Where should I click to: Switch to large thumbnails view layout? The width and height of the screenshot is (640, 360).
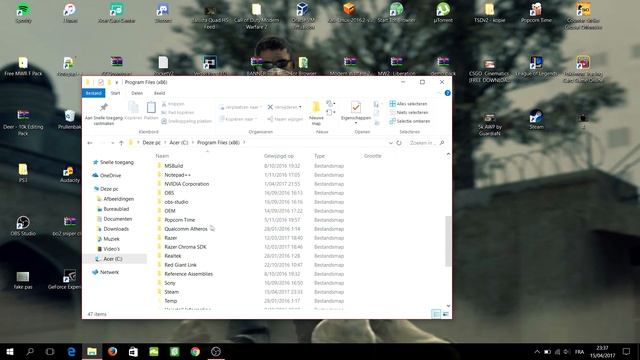[445, 314]
